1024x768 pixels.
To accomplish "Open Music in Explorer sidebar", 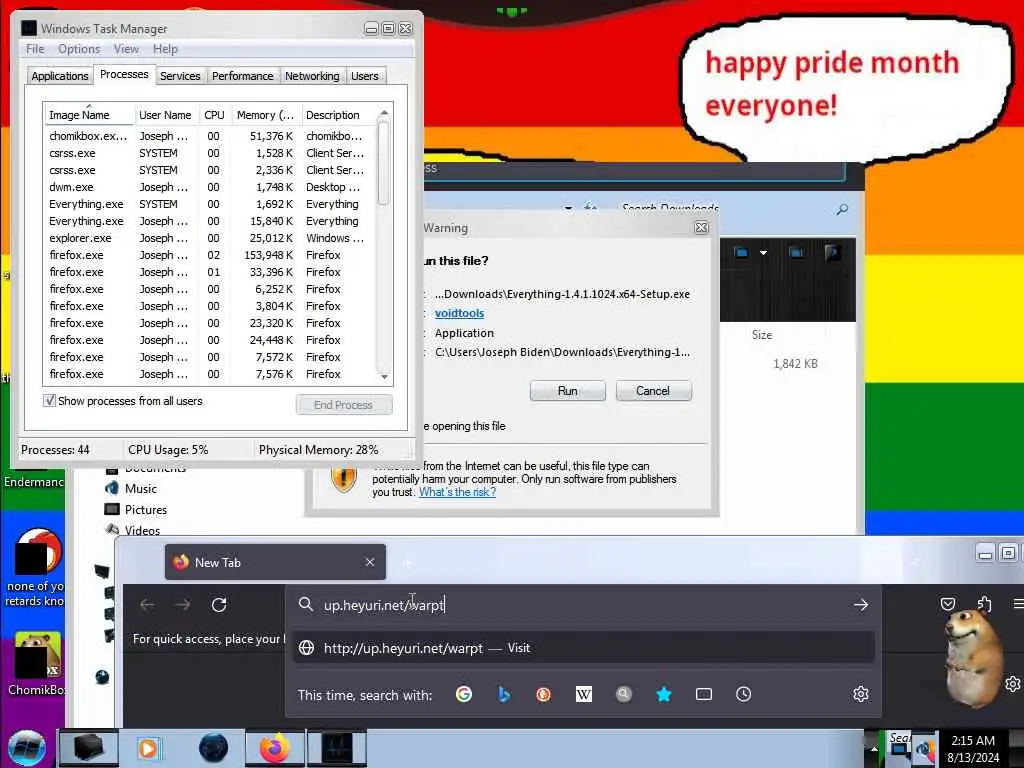I will pos(131,488).
